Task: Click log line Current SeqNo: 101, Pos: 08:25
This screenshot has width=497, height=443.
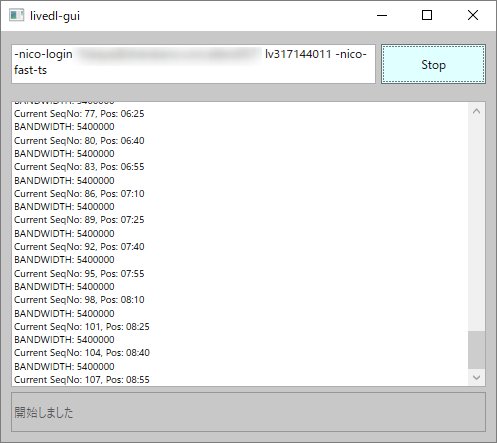Action: [x=82, y=327]
